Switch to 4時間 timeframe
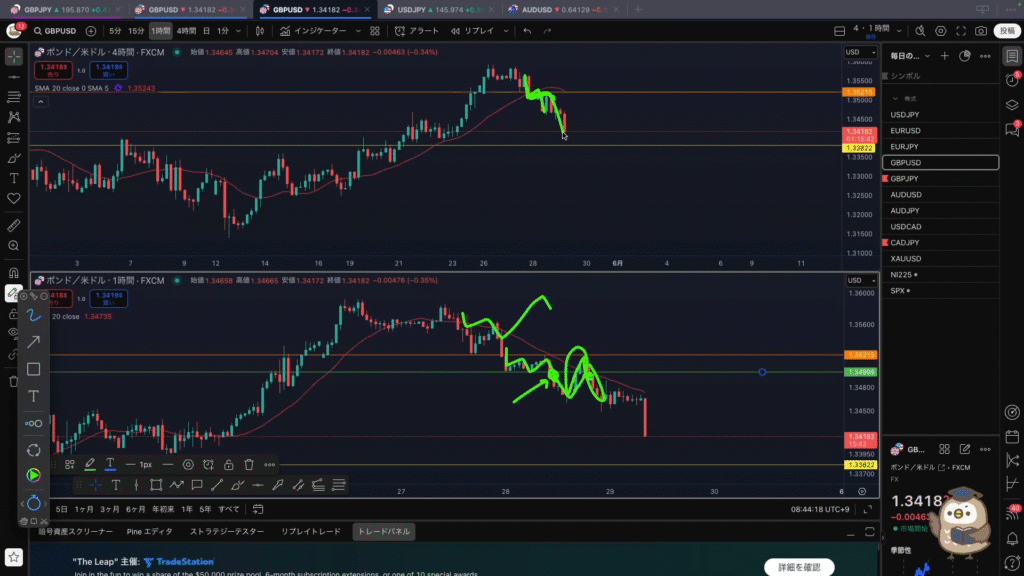This screenshot has width=1024, height=576. 186,31
